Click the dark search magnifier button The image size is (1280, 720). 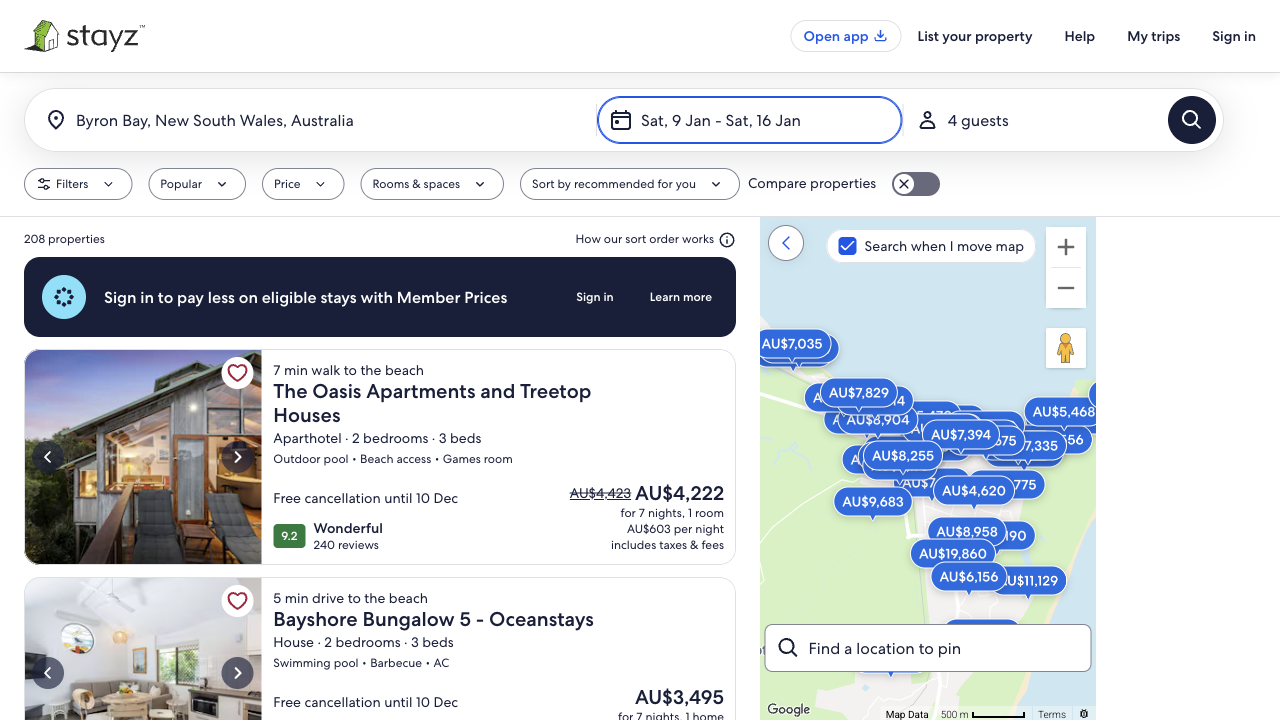point(1192,120)
